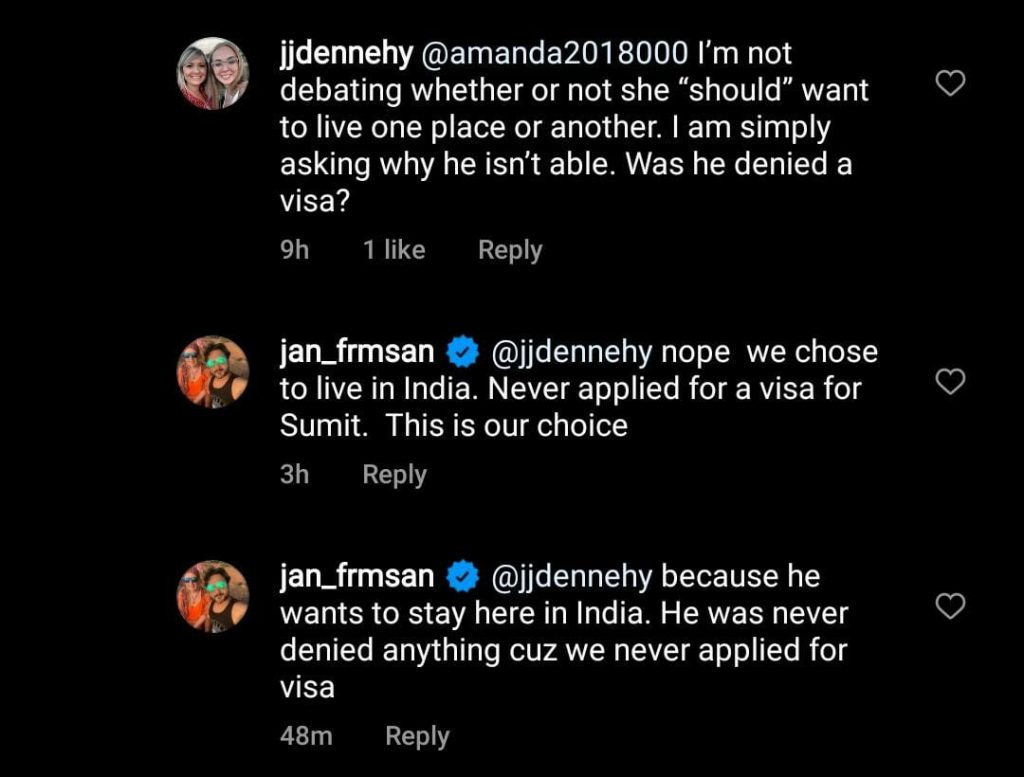
Task: Tap the heart on jan_frmsan's bottom comment
Action: click(950, 608)
